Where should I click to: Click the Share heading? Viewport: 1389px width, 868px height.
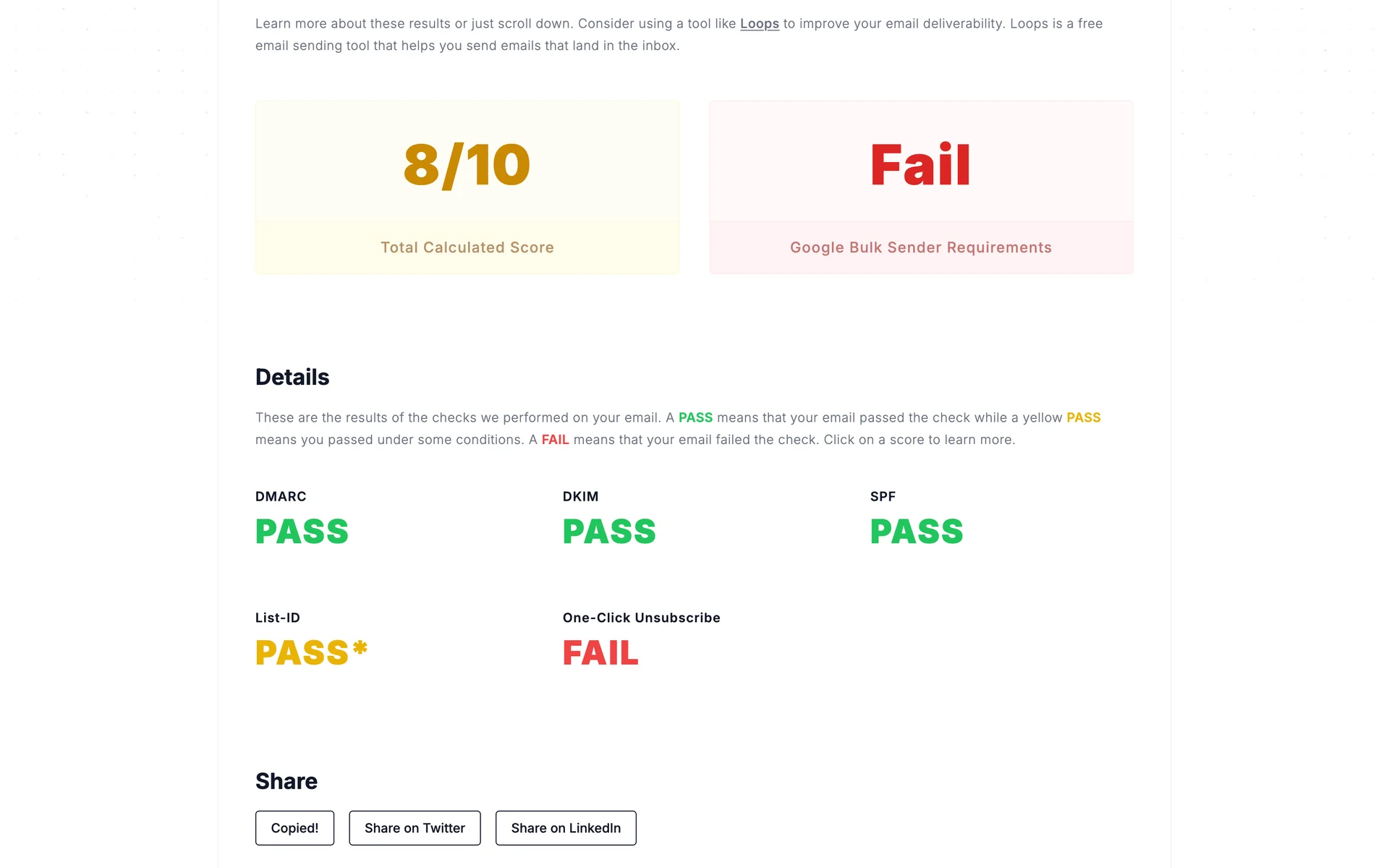tap(286, 781)
